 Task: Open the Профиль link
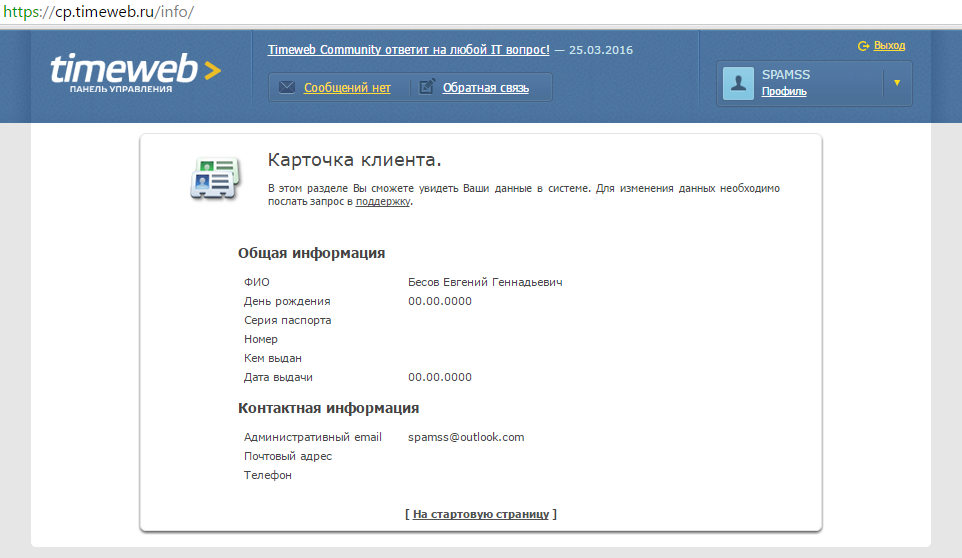784,92
